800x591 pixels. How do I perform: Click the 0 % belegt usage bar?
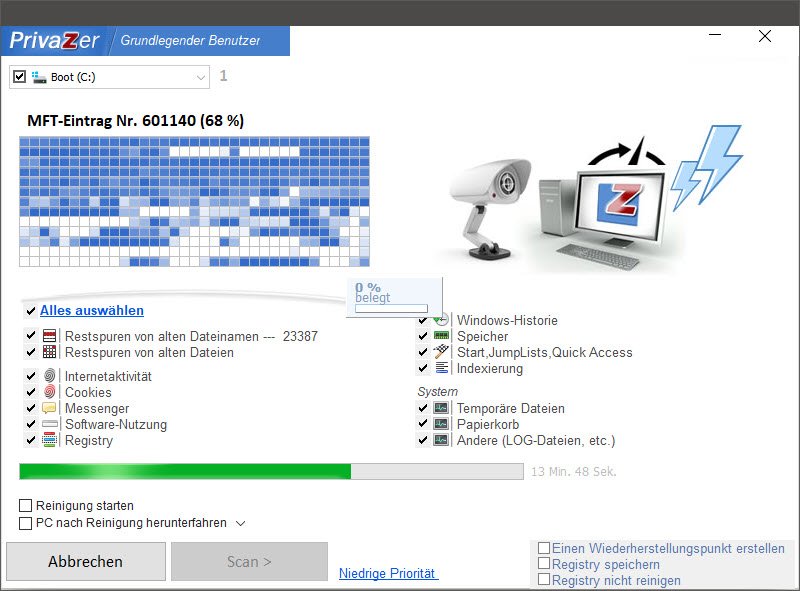coord(391,308)
